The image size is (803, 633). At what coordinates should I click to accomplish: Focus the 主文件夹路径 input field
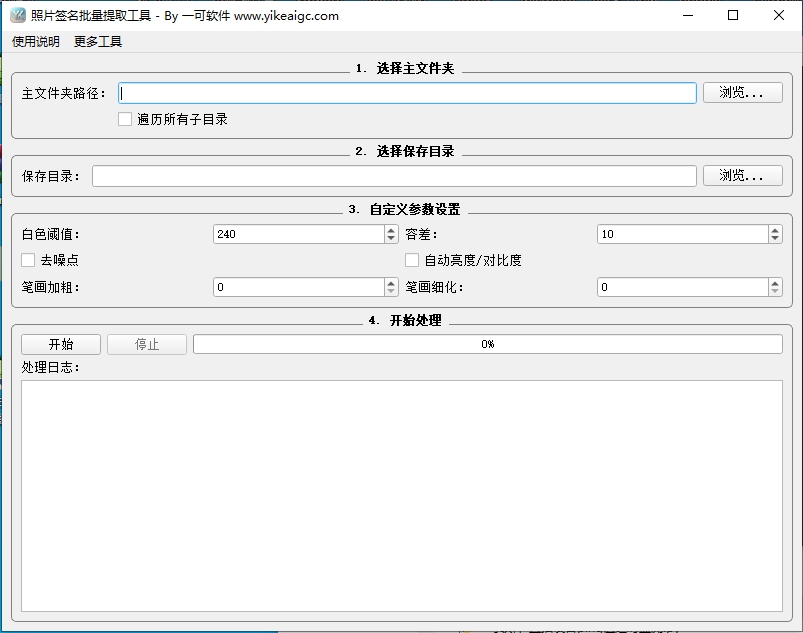pos(407,93)
